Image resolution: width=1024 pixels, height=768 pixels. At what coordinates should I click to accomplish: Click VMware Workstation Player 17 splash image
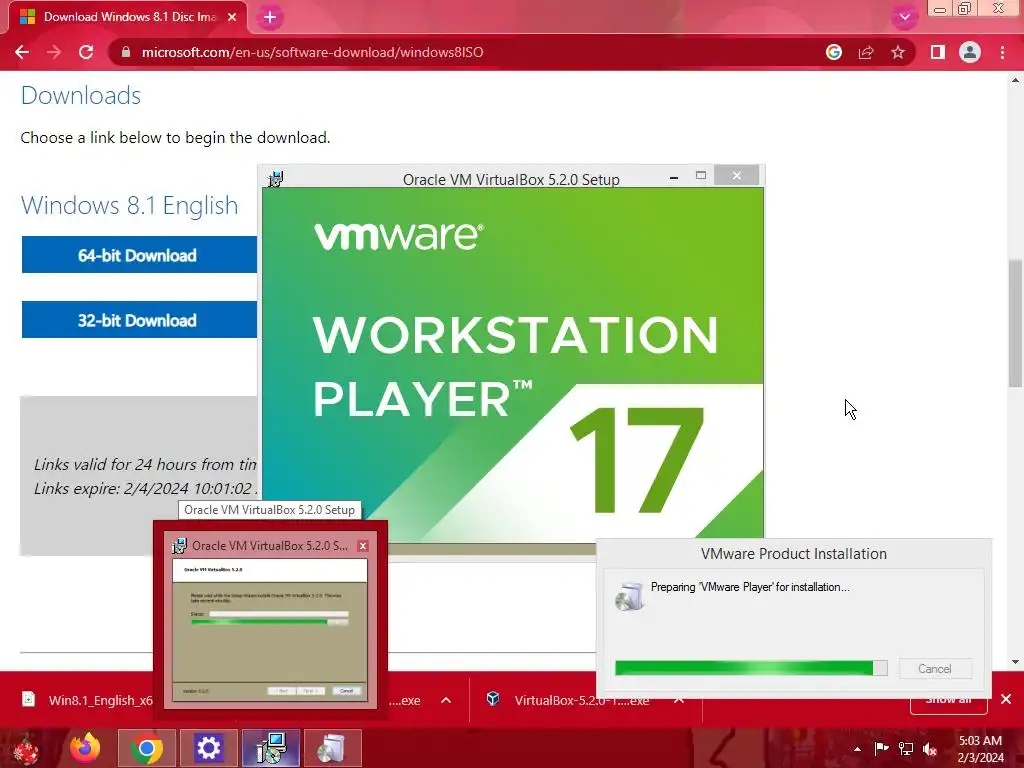513,364
